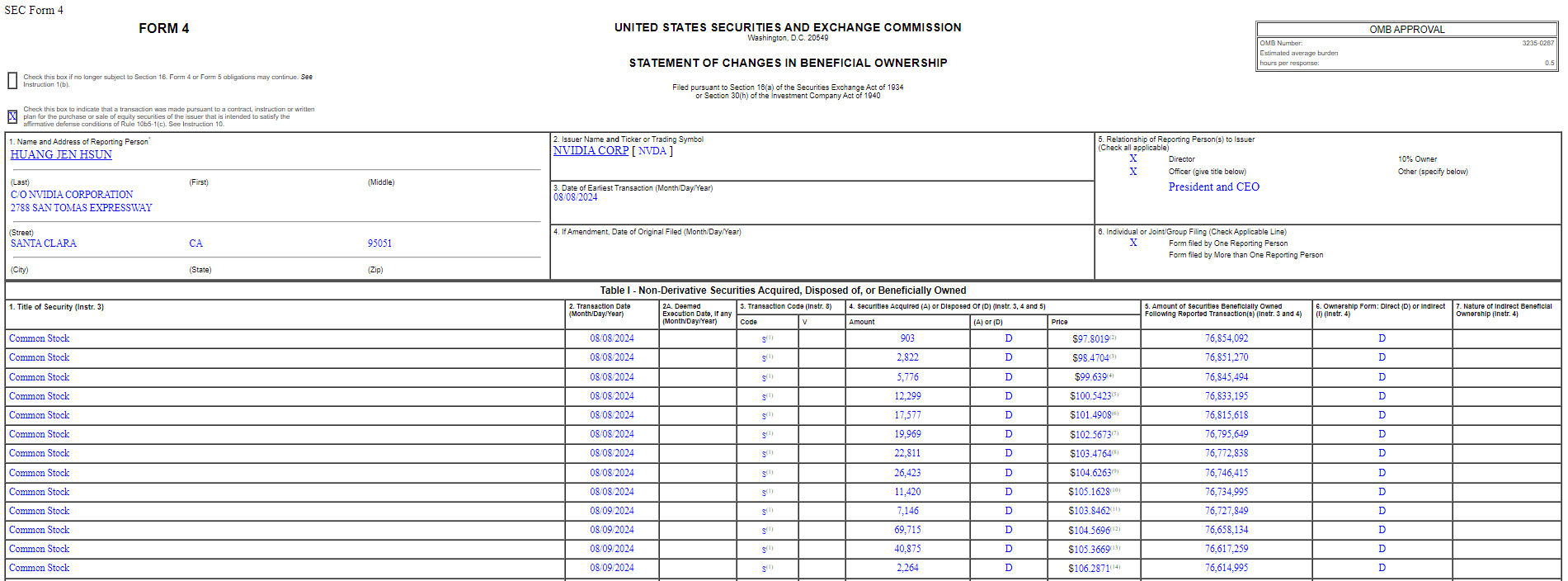Viewport: 1568px width, 581px height.
Task: Click the price $103.8462
Action: tap(1090, 511)
